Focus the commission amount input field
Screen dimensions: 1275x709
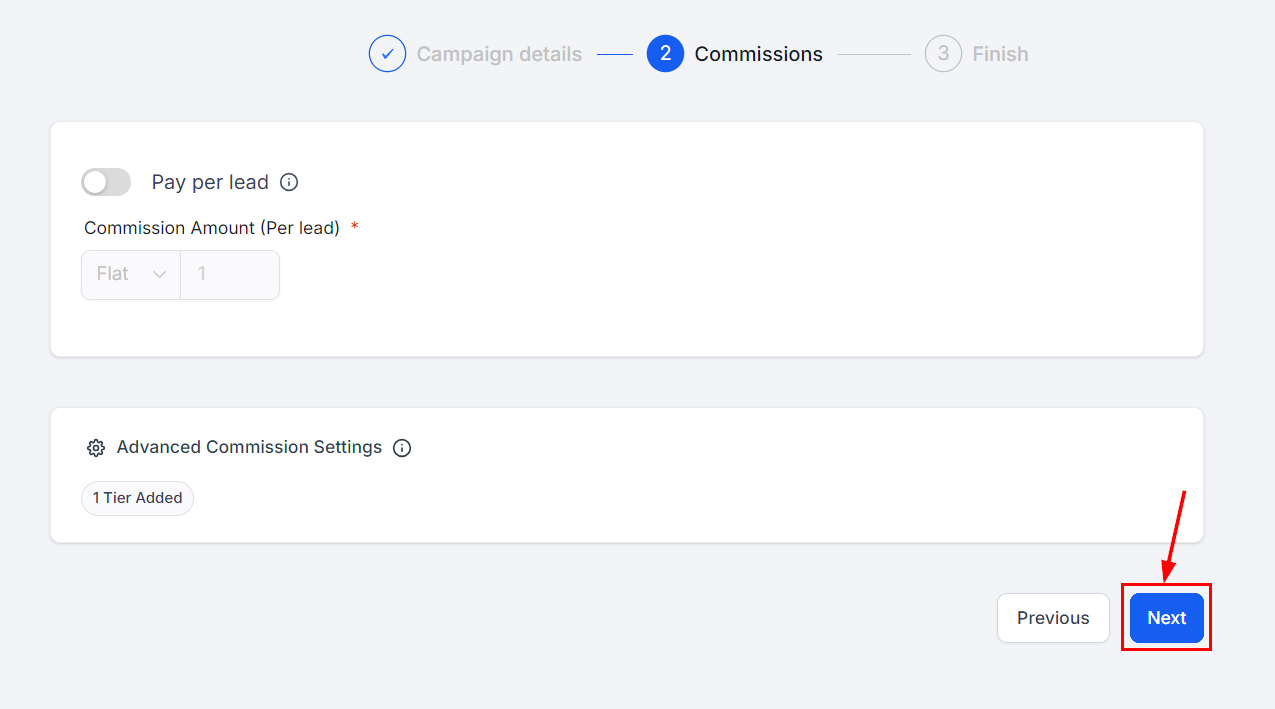pos(230,274)
